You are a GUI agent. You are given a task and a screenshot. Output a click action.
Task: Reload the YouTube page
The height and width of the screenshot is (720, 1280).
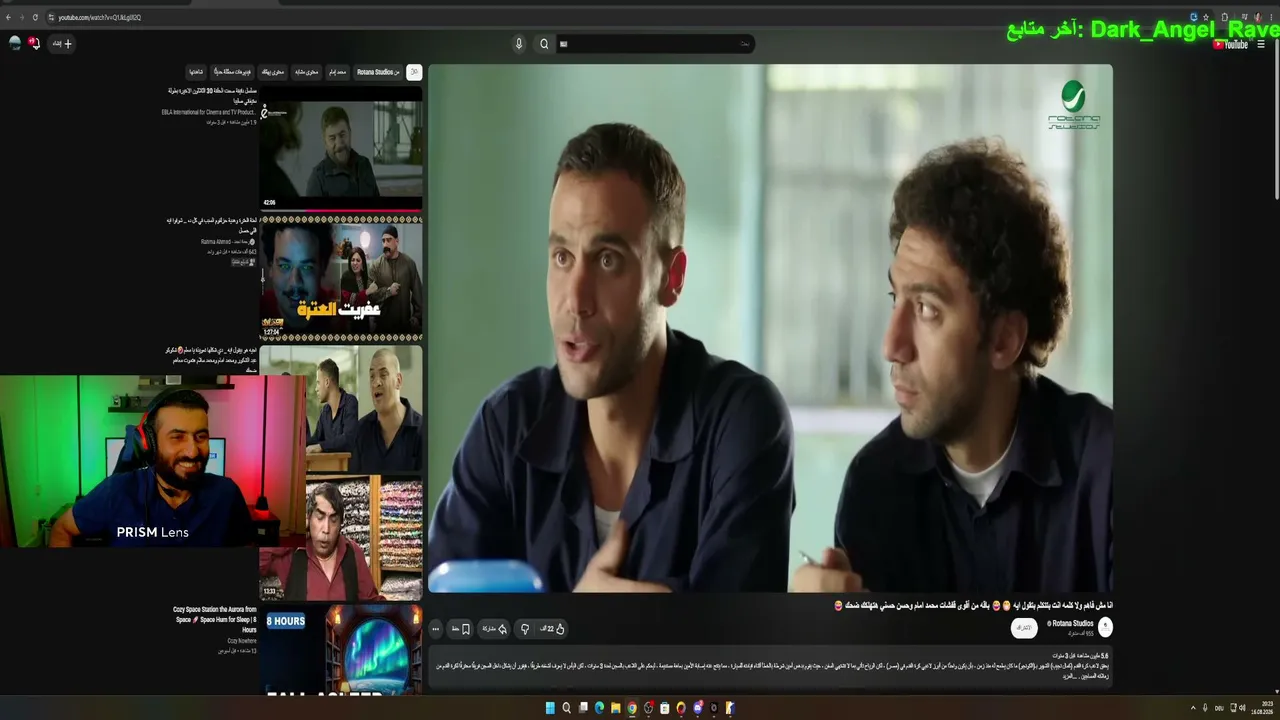coord(35,17)
